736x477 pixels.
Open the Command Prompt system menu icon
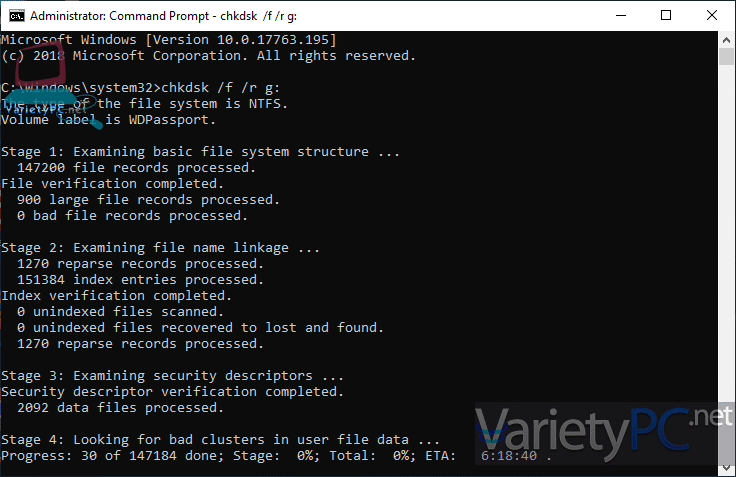pos(16,16)
